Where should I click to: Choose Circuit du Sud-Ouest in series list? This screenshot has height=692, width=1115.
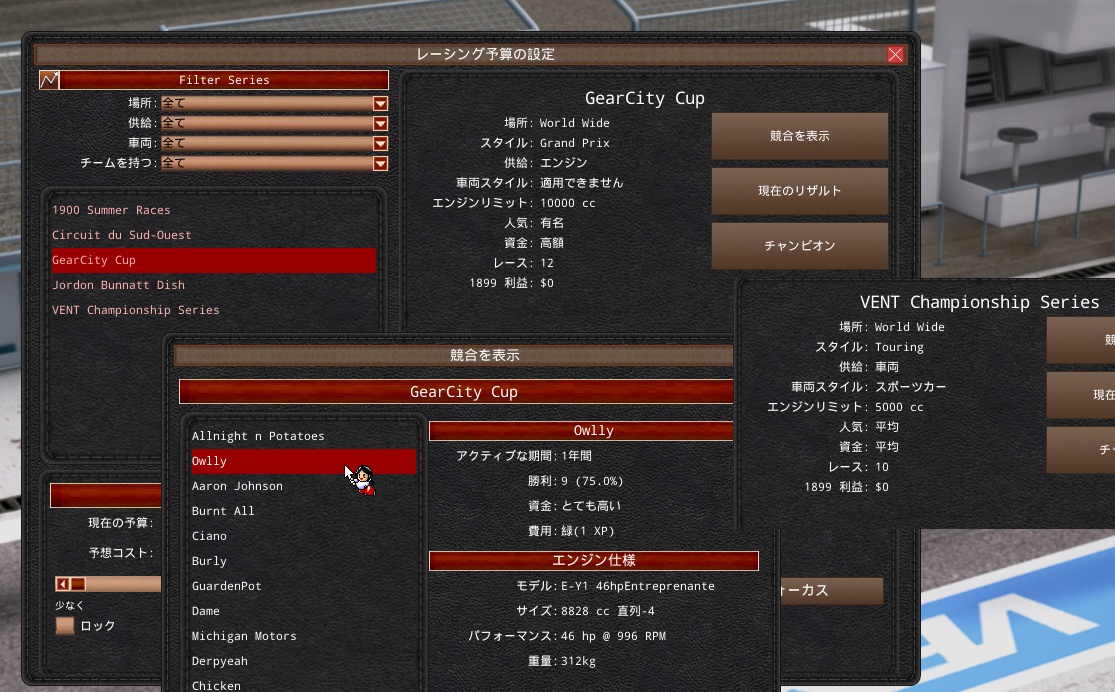[x=121, y=235]
